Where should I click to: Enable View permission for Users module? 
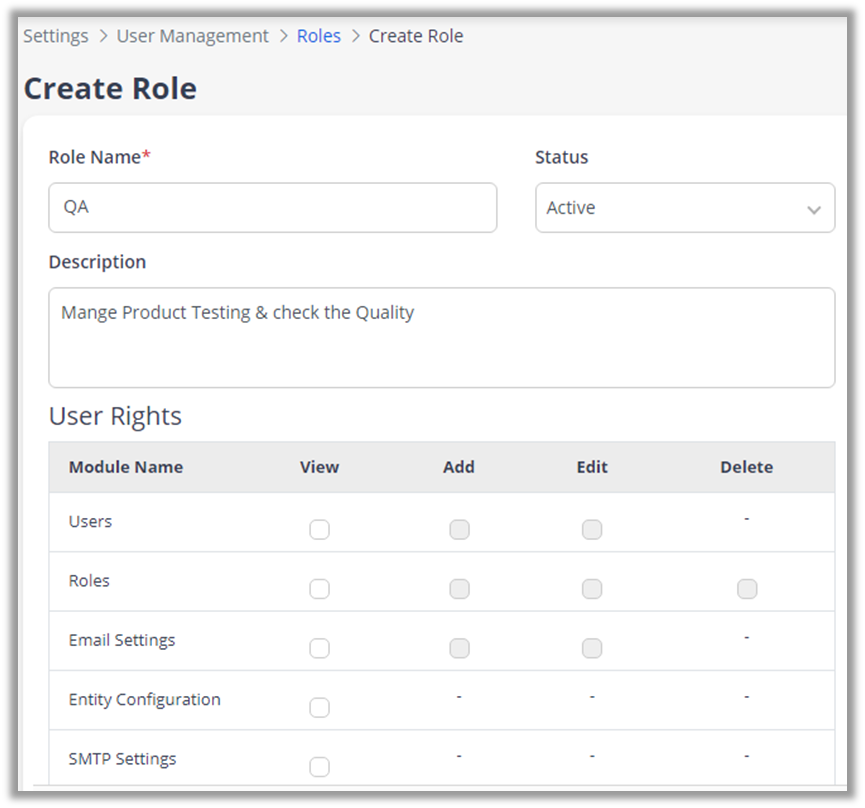(319, 530)
